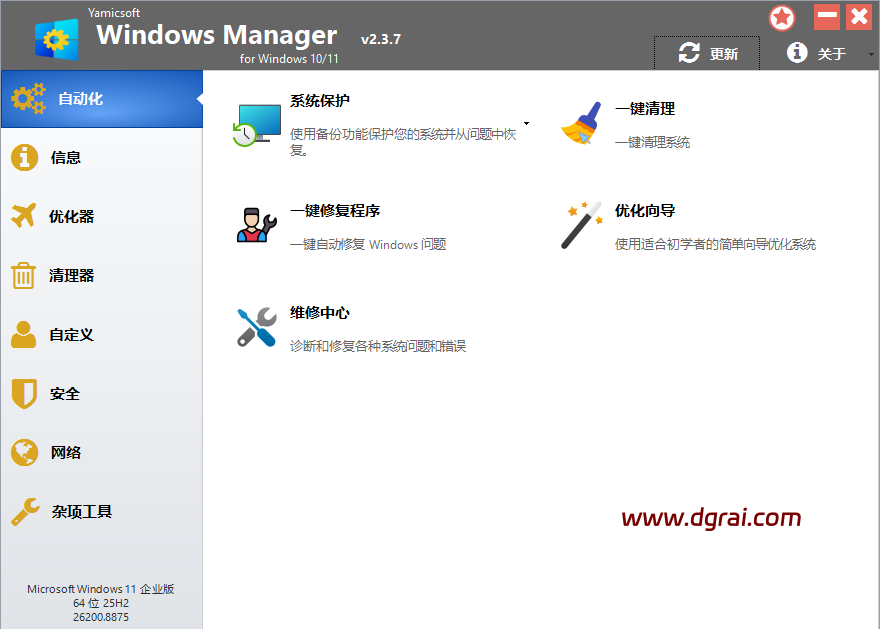Click the Windows Manager gear logo icon
The width and height of the screenshot is (880, 629).
click(56, 39)
